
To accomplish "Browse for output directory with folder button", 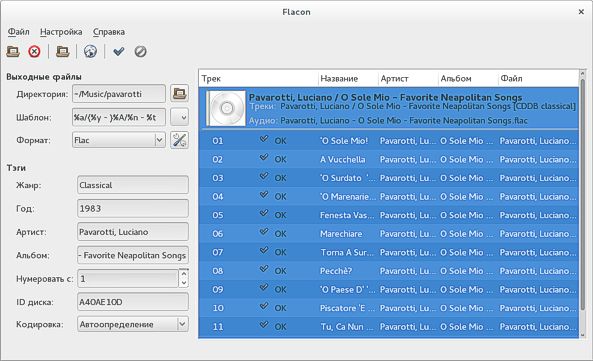I will point(179,93).
